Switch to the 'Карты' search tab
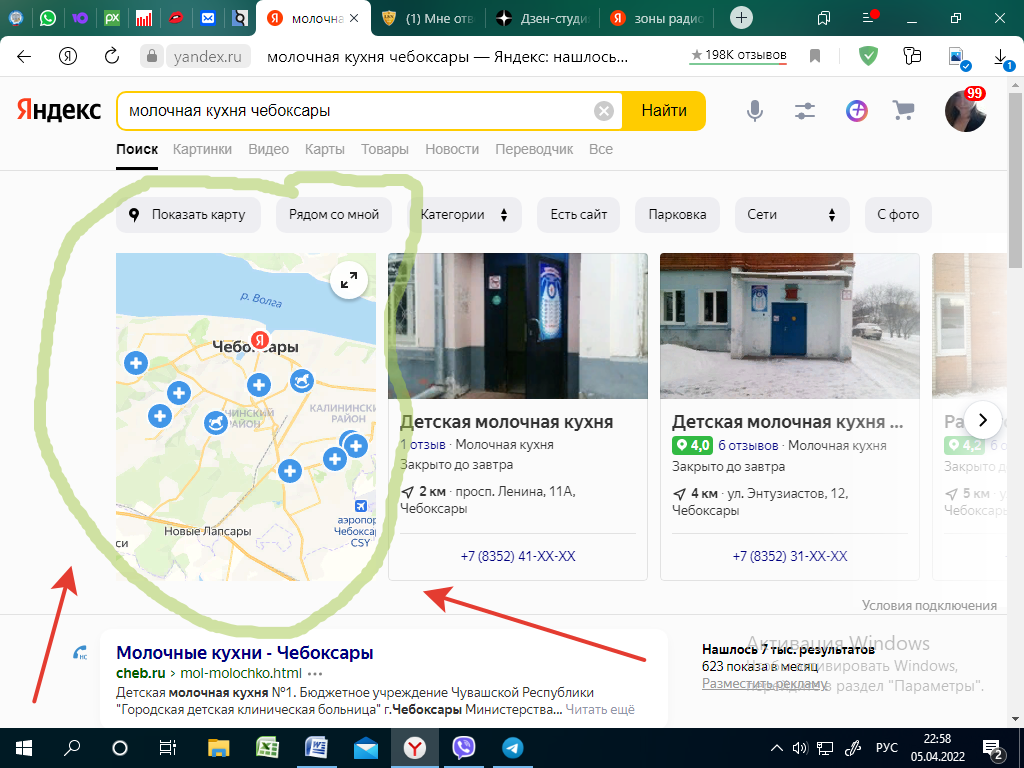 pos(325,150)
